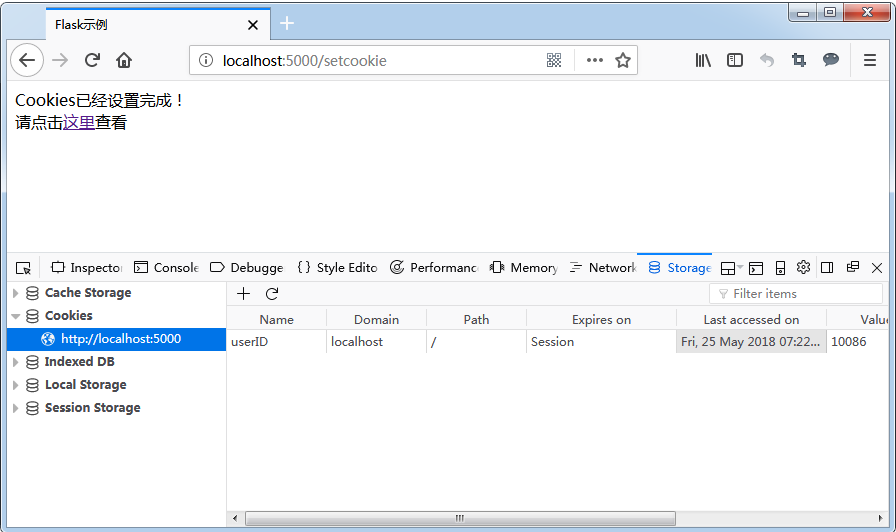896x532 pixels.
Task: Click the screenshot crop icon in toolbar
Action: pyautogui.click(x=799, y=60)
